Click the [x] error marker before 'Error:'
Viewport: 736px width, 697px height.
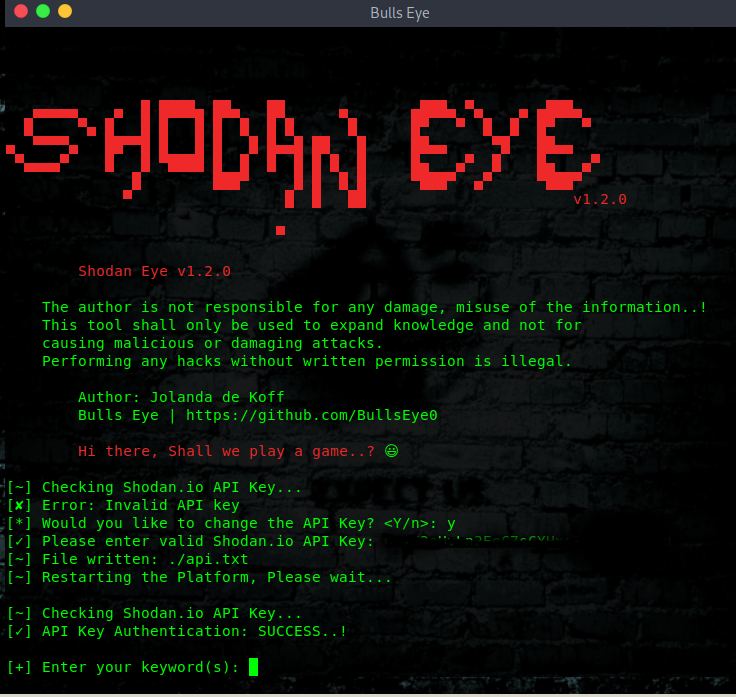[x=19, y=506]
